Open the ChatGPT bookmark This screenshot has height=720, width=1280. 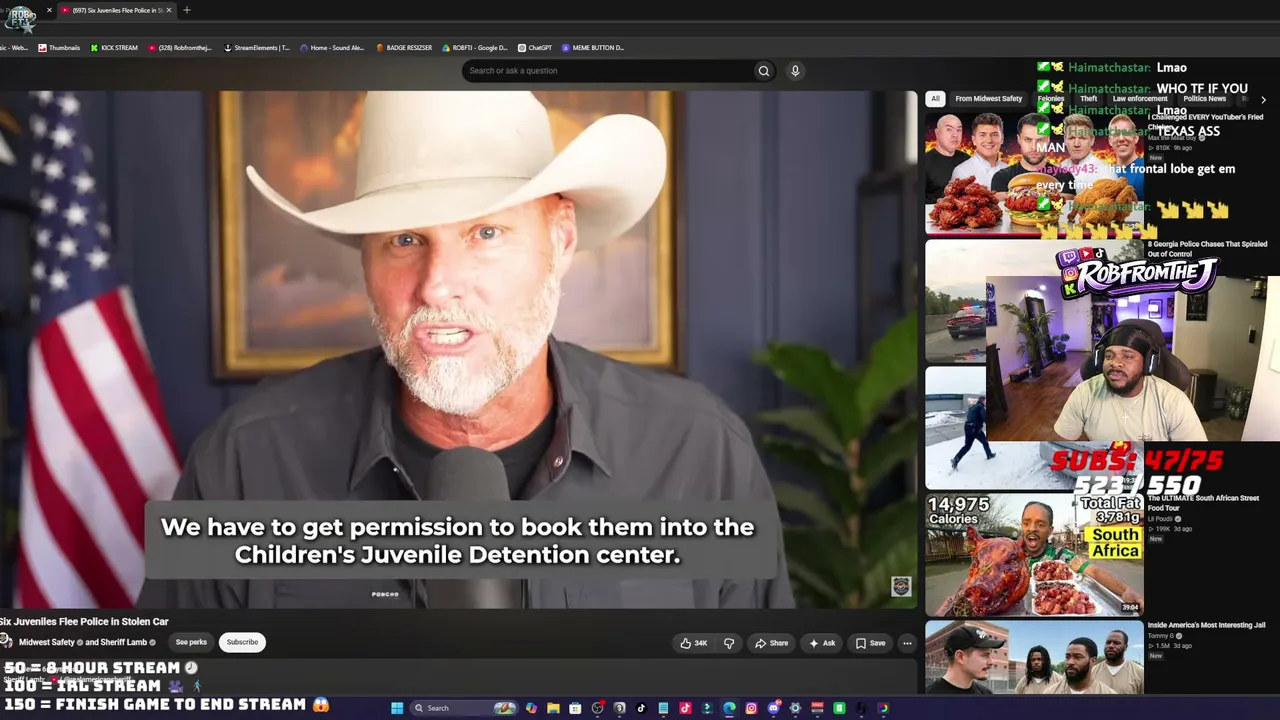click(535, 48)
